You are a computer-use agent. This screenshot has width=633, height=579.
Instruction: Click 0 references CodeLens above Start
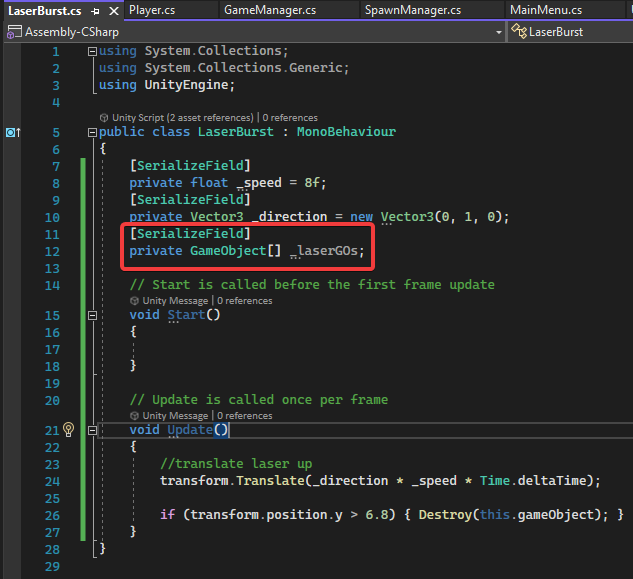245,301
